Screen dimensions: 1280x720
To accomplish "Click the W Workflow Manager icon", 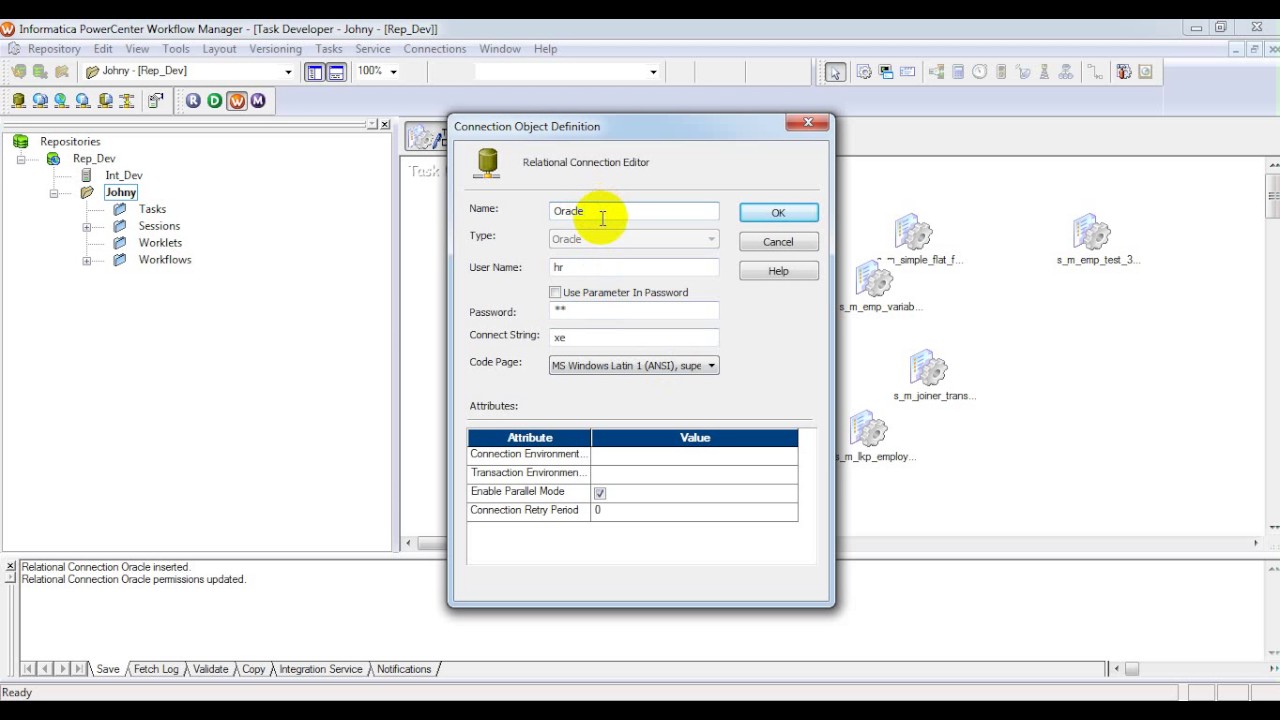I will 236,100.
